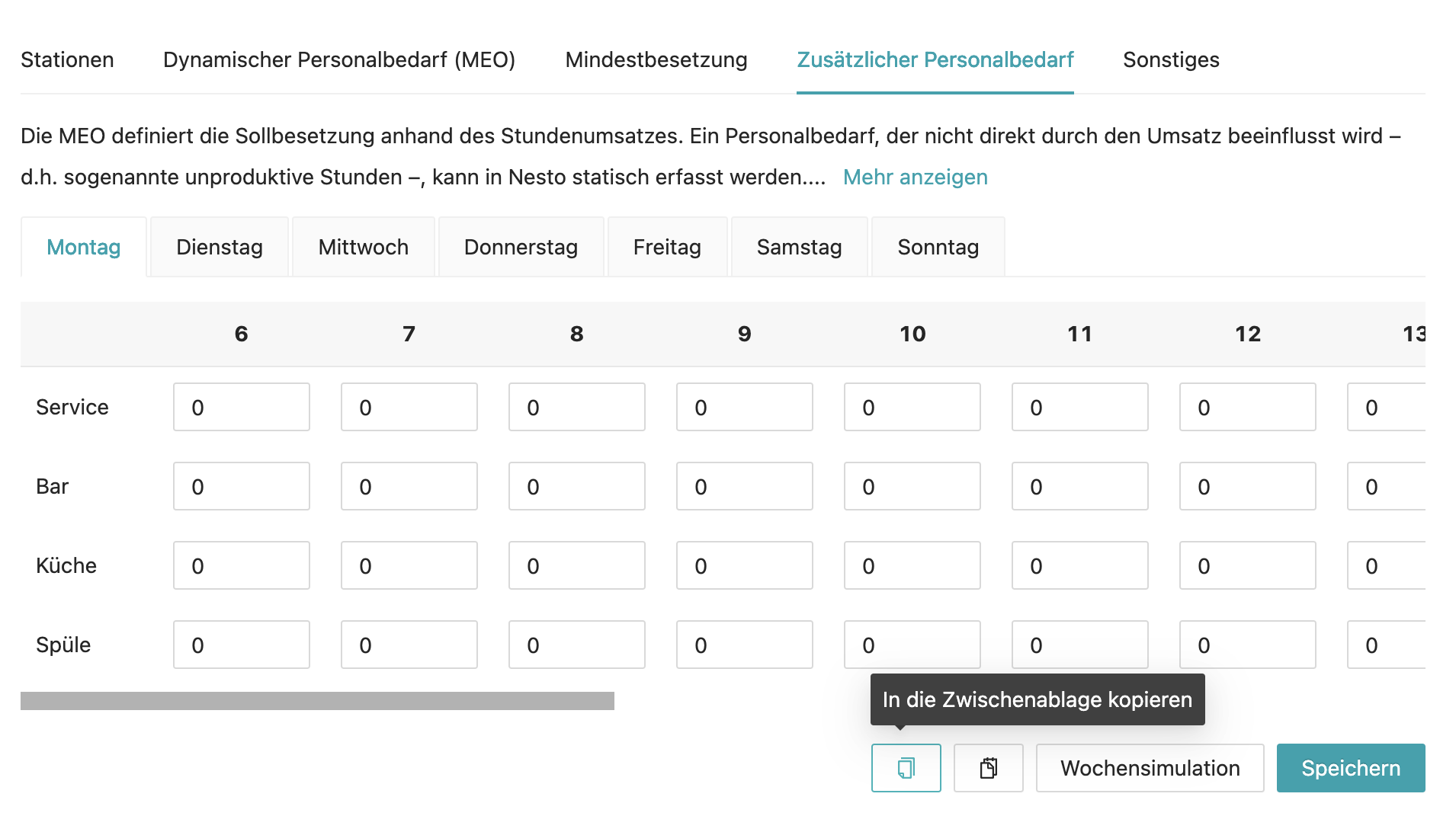Choose the Samstag day tab
The image size is (1456, 832).
tap(799, 248)
